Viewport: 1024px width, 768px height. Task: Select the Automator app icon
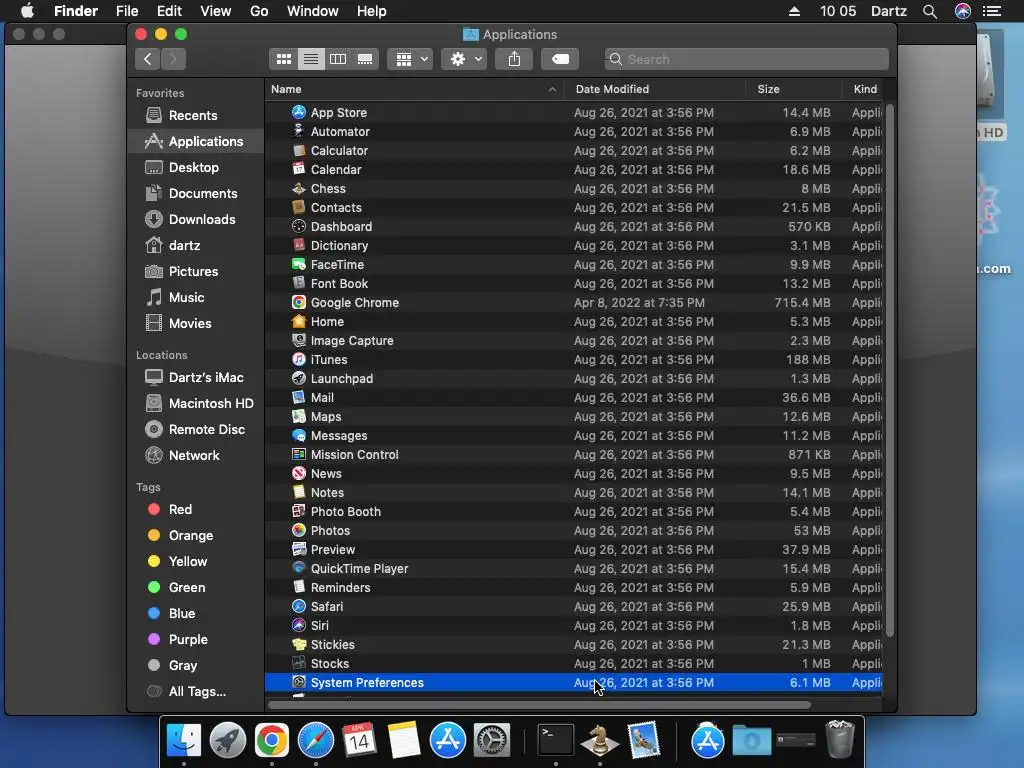click(x=298, y=131)
